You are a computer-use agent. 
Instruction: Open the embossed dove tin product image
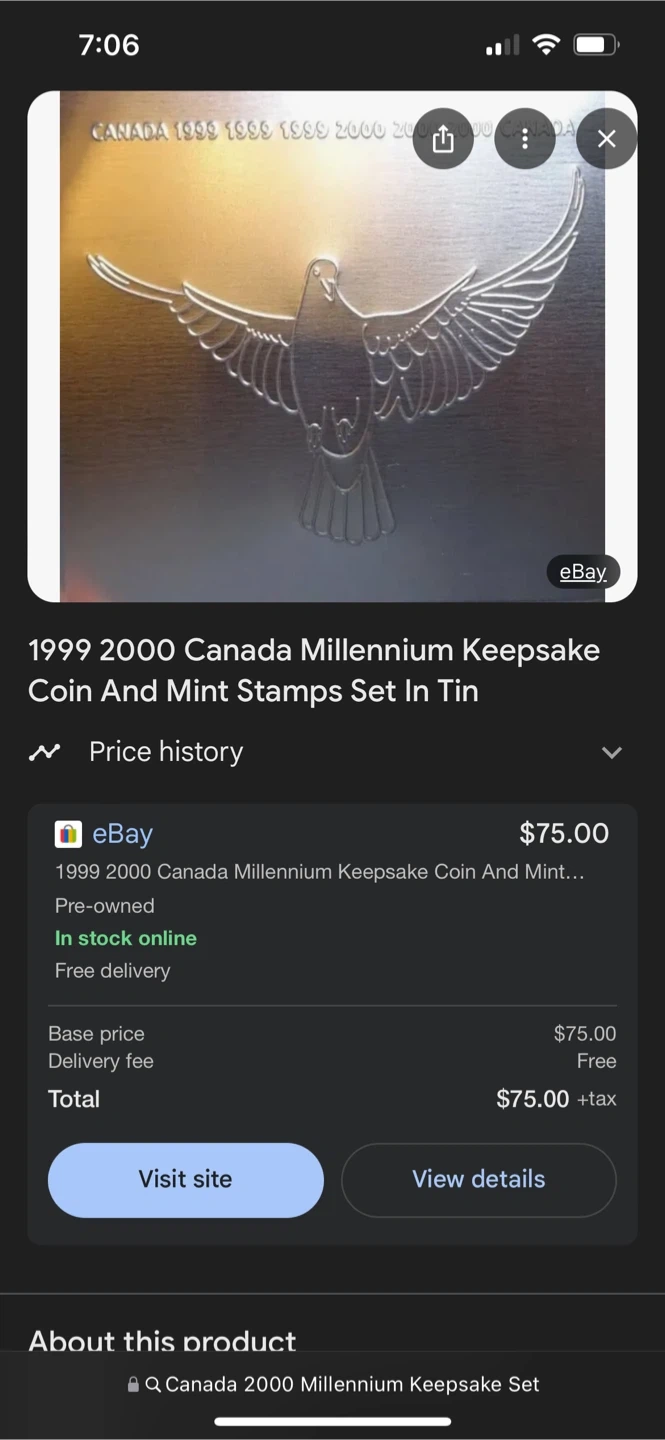332,347
